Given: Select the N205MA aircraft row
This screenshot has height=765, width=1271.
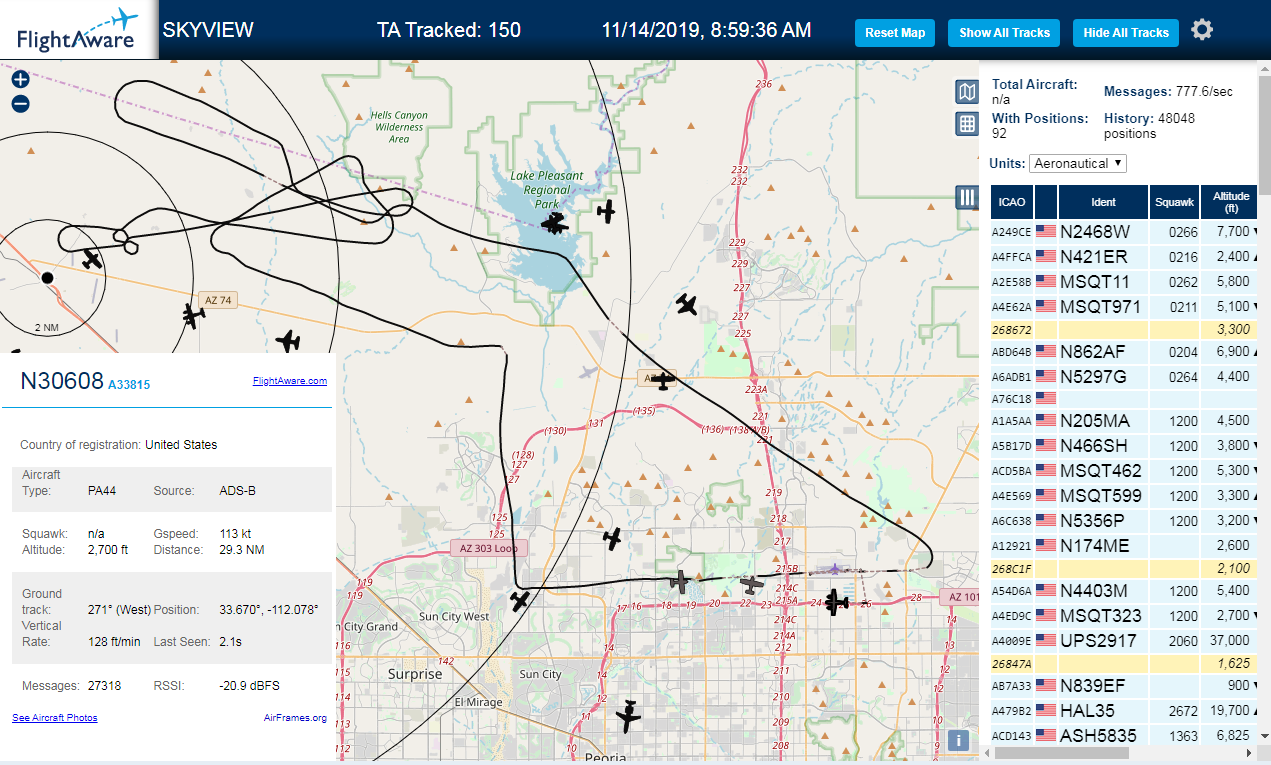Looking at the screenshot, I should (1124, 420).
